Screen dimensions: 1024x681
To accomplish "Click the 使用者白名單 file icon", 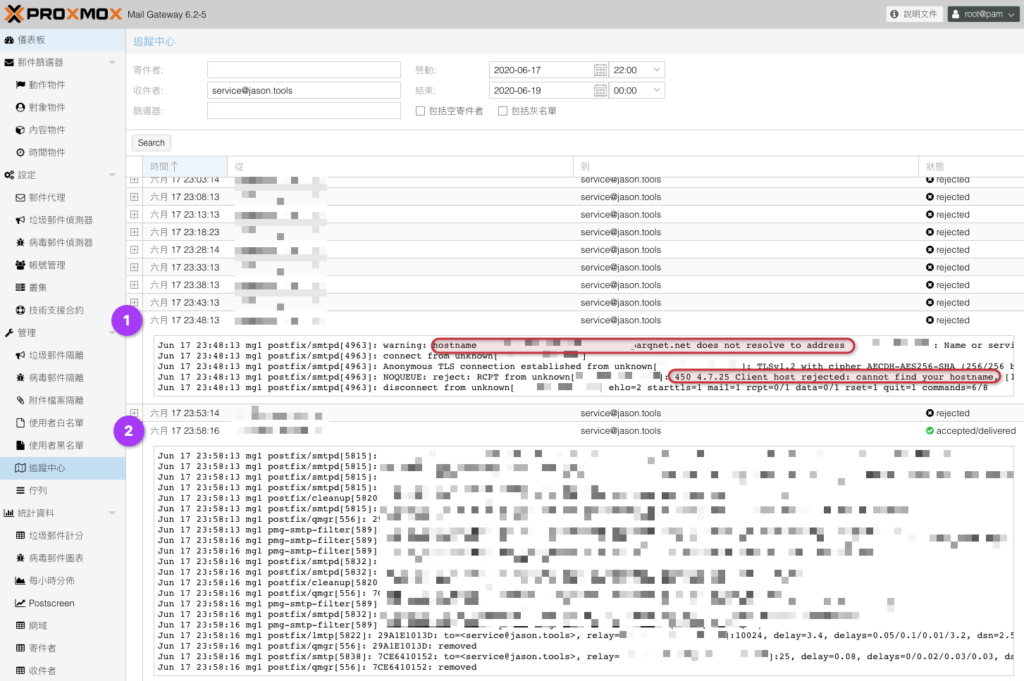I will pyautogui.click(x=20, y=422).
